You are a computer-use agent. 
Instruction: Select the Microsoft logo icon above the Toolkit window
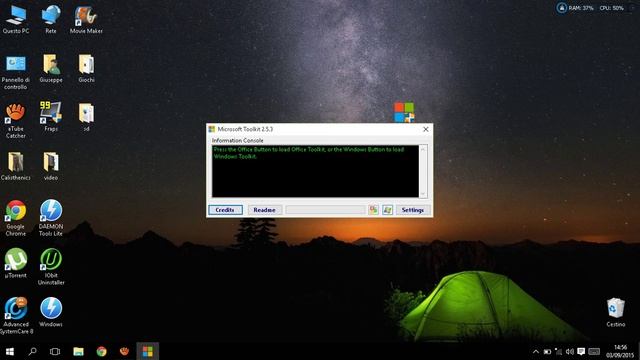[x=404, y=112]
